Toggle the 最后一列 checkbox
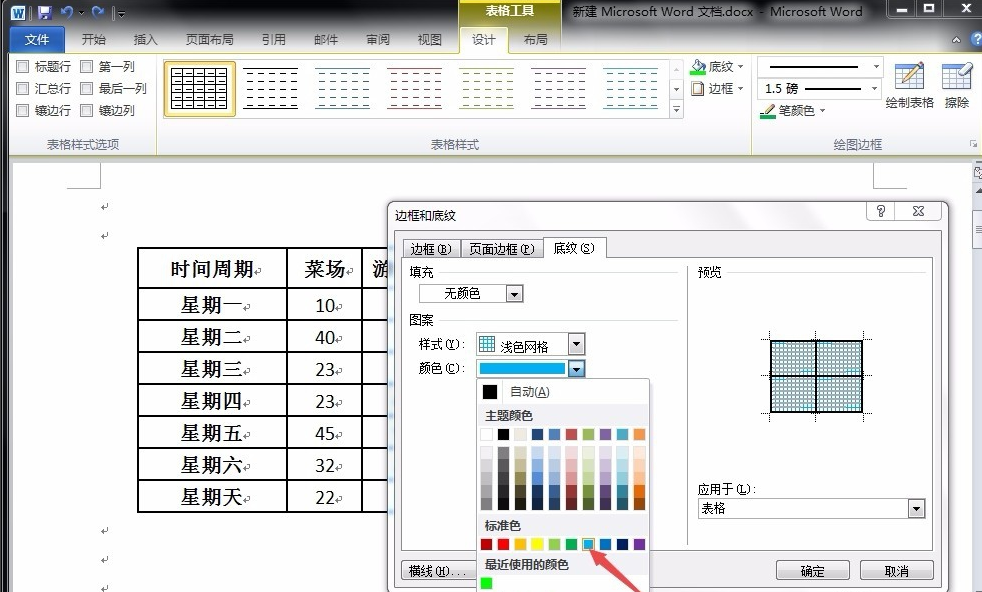 click(x=86, y=88)
